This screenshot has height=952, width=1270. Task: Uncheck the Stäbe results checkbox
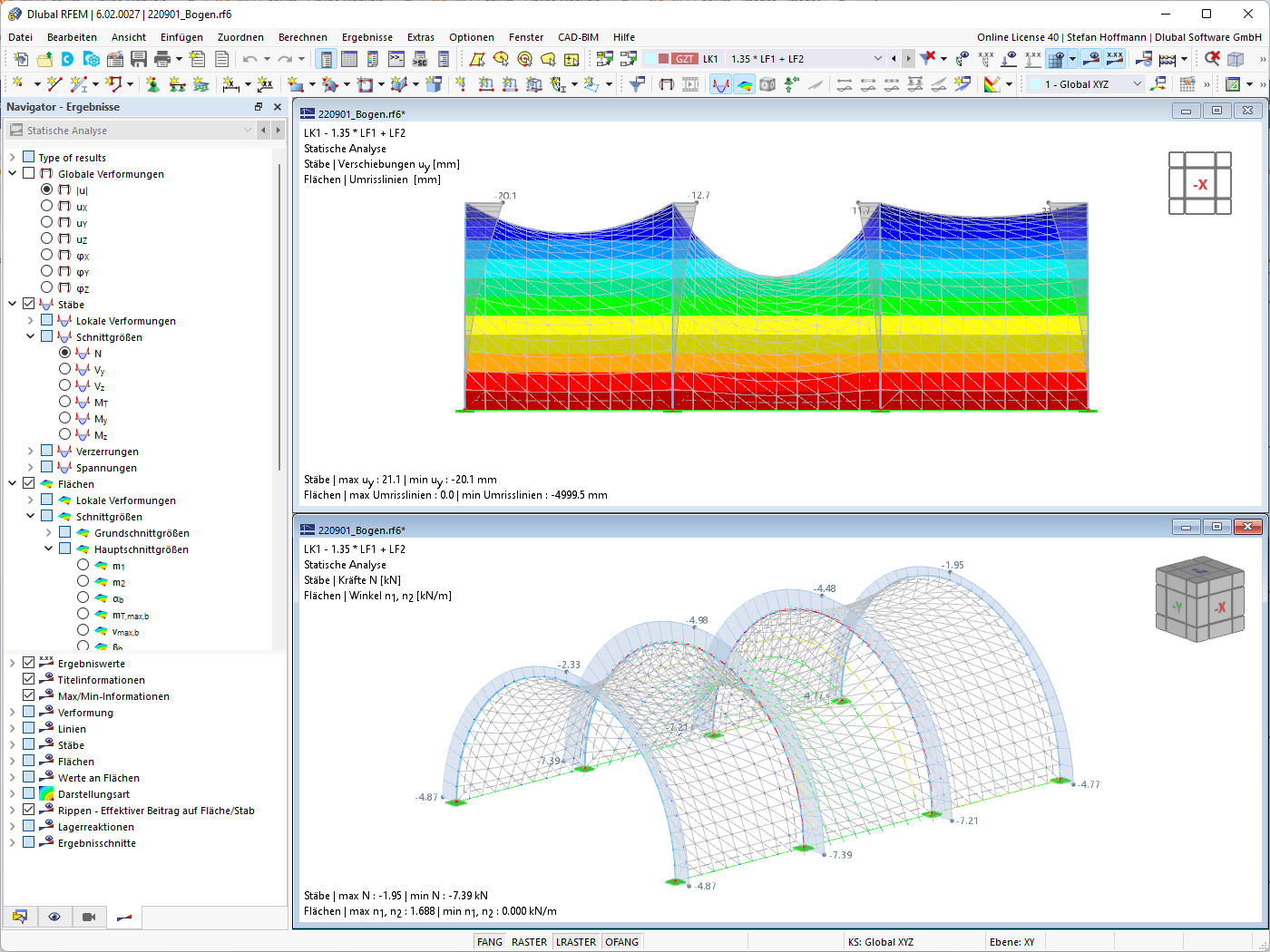click(29, 304)
